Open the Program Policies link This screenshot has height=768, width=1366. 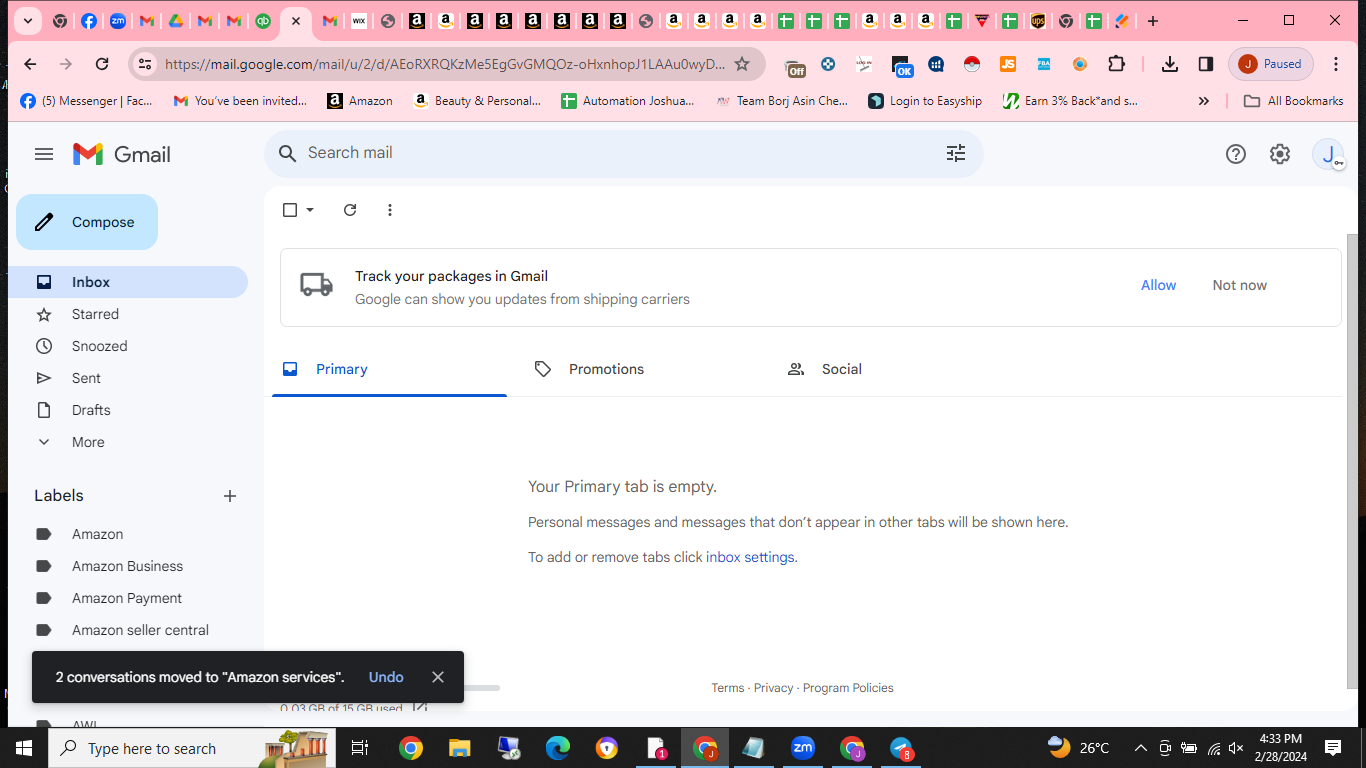tap(848, 688)
